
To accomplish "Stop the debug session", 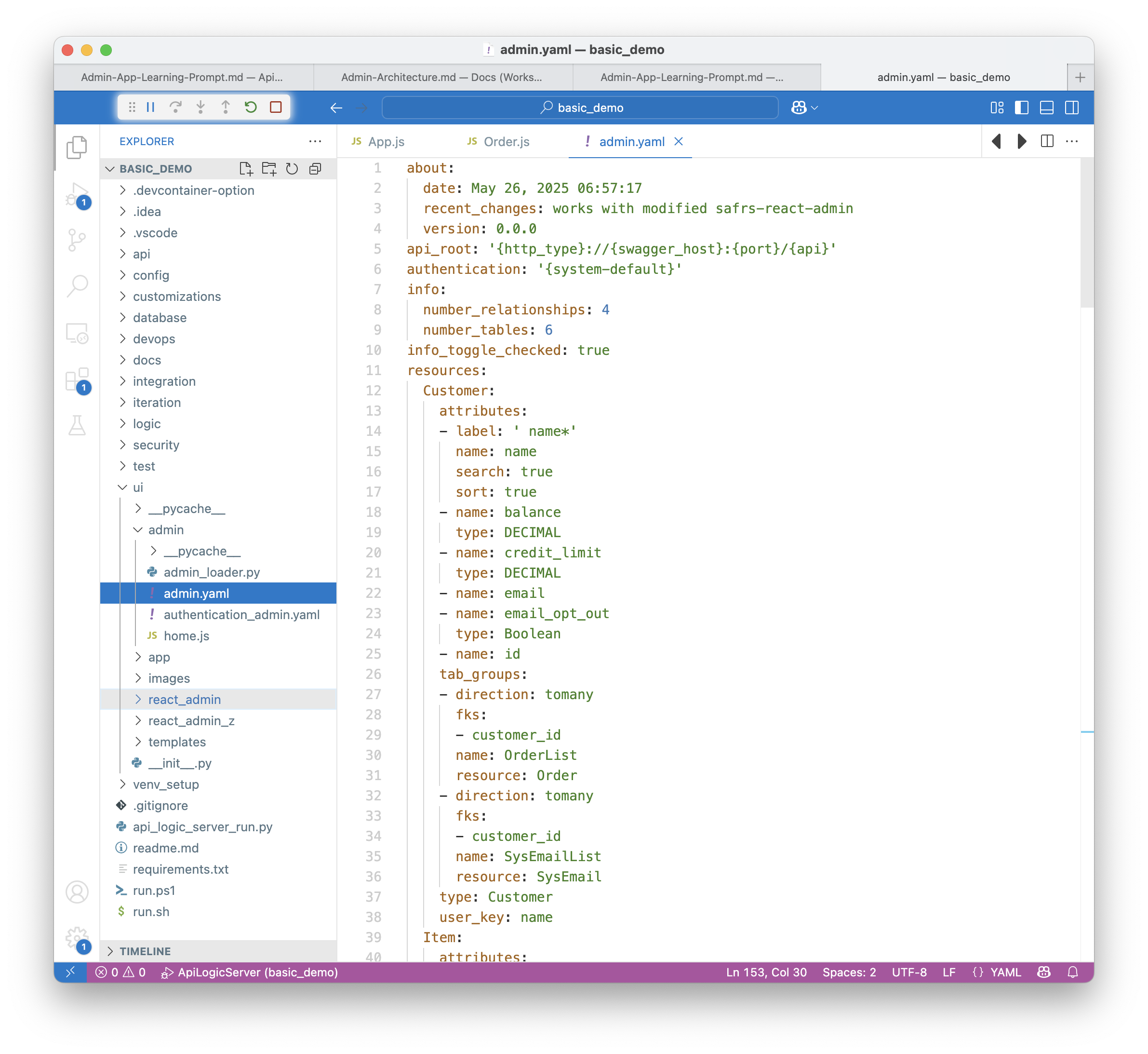I will click(x=276, y=107).
